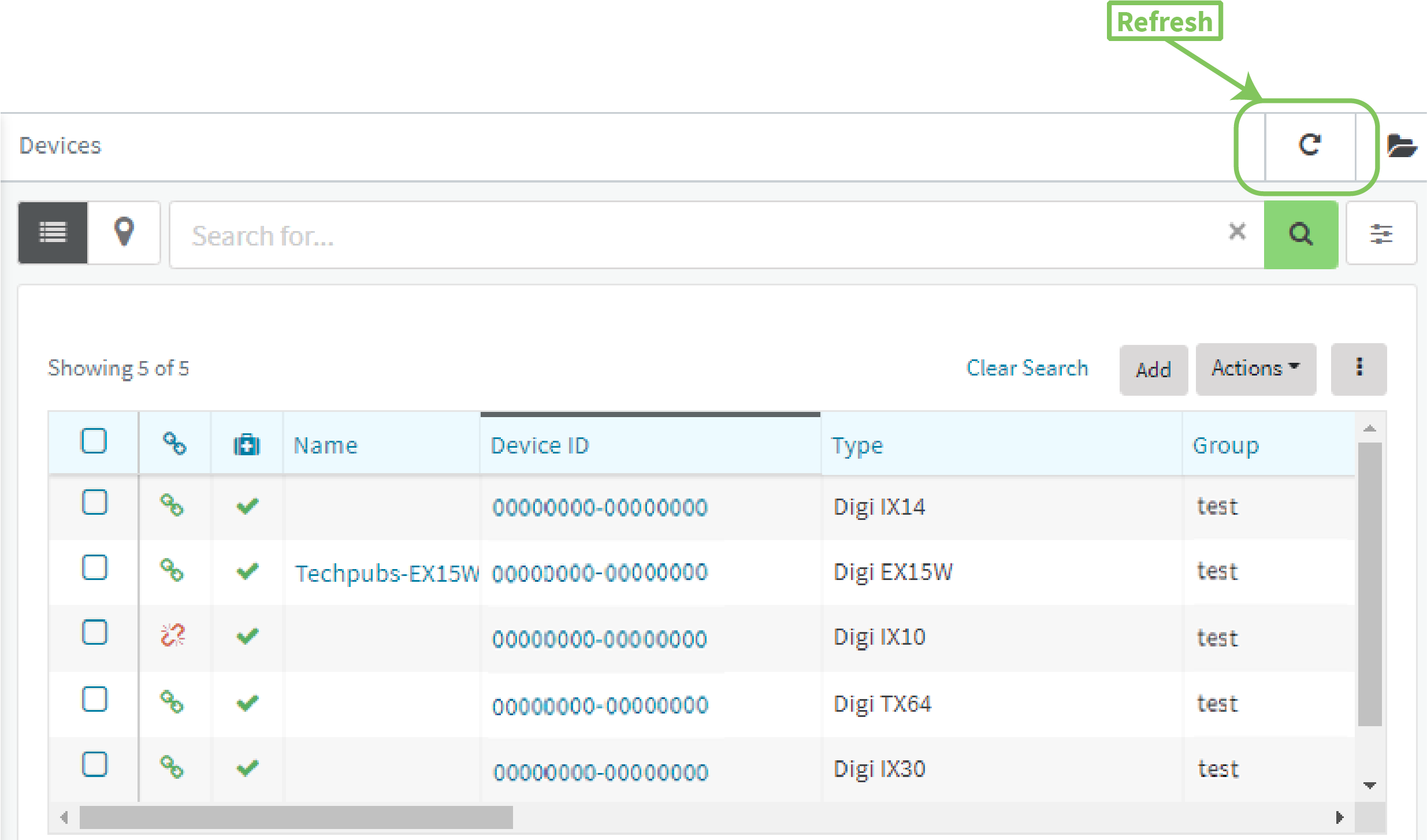This screenshot has width=1427, height=840.
Task: Switch to the list view
Action: tap(53, 233)
